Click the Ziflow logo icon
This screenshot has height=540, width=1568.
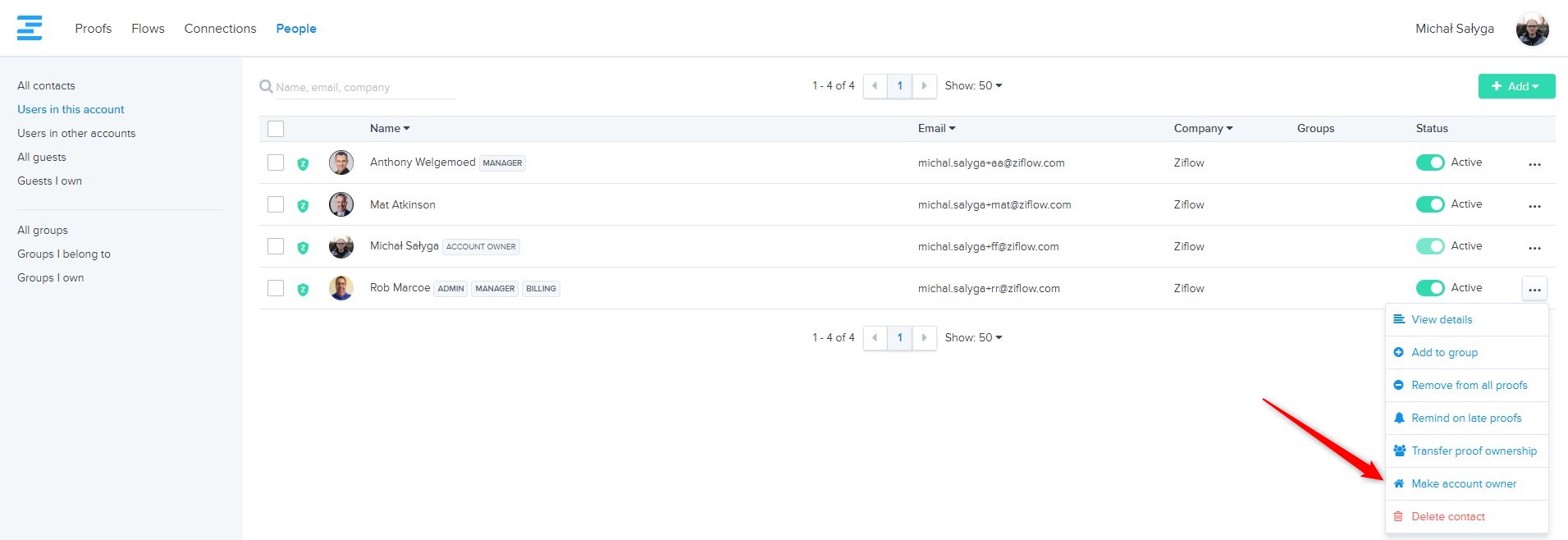(30, 28)
